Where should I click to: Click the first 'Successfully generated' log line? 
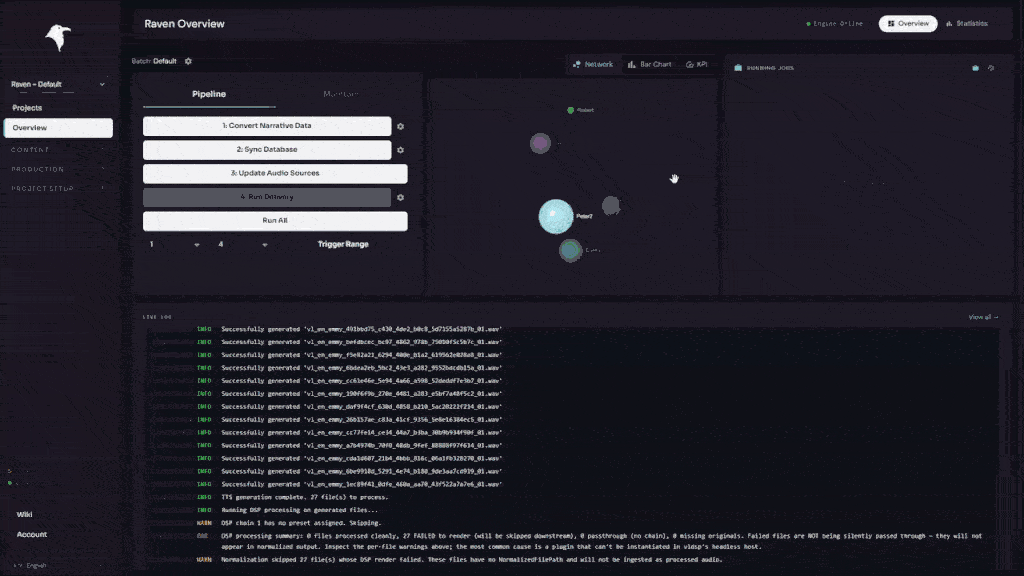361,329
